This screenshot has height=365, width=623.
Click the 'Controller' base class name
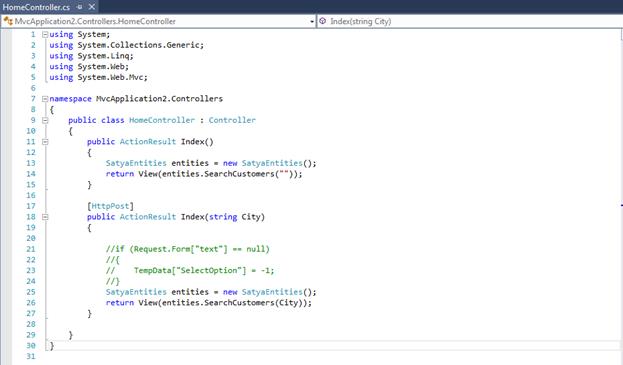[232, 120]
